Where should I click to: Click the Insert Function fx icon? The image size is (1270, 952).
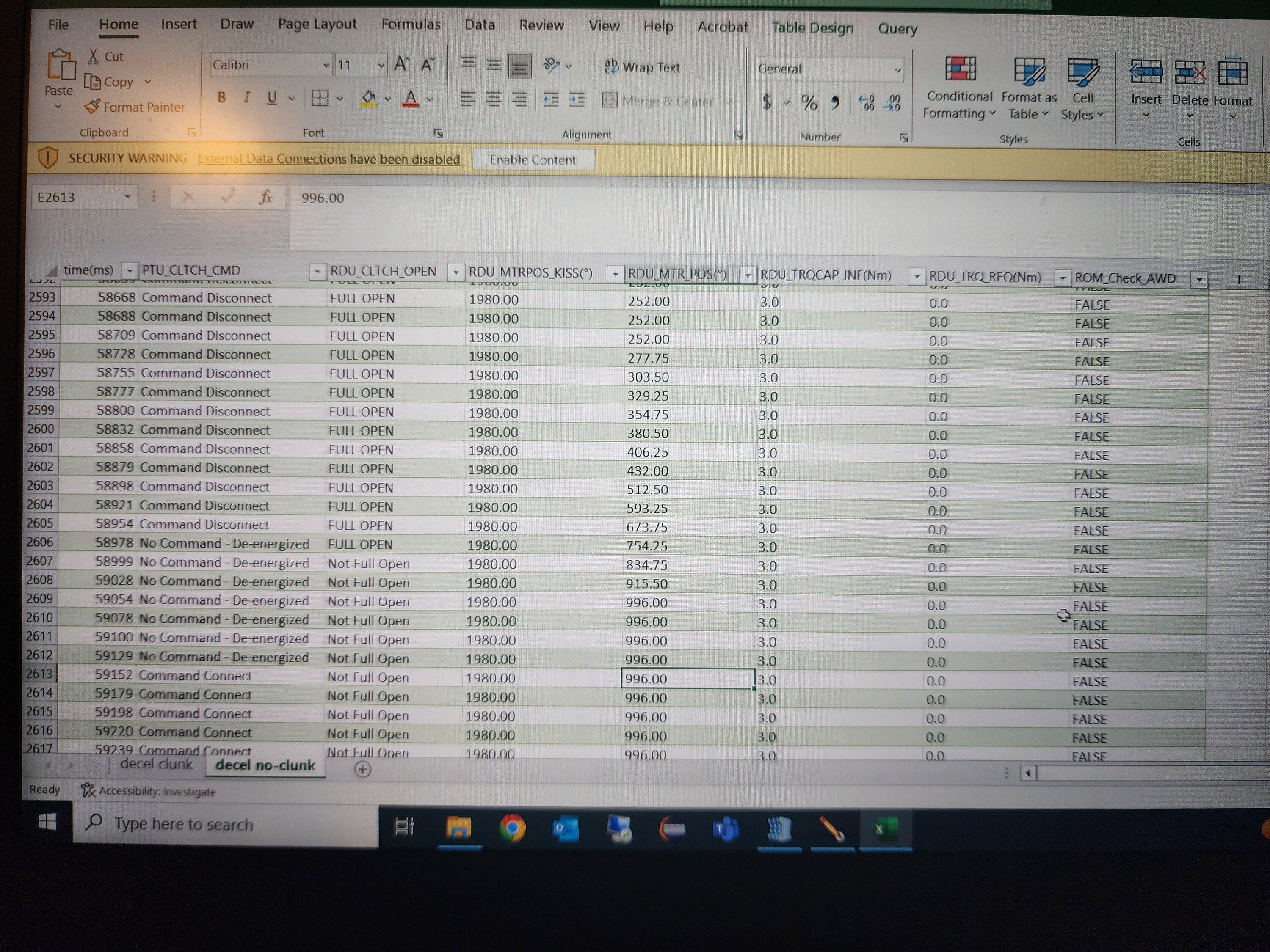(265, 198)
